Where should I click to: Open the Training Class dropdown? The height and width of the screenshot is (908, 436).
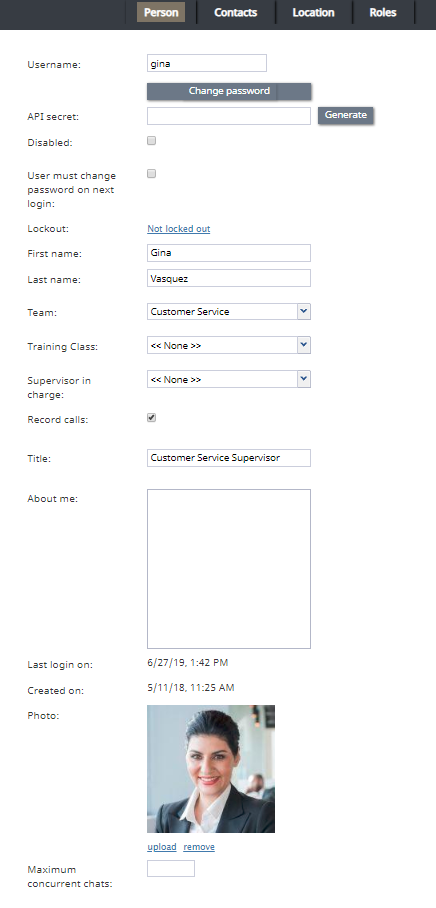(229, 345)
